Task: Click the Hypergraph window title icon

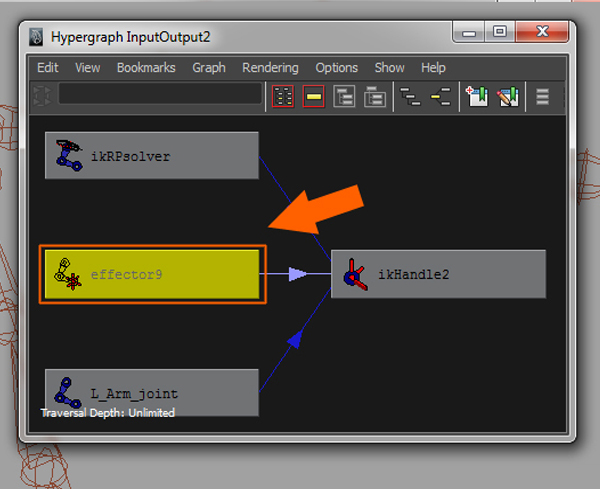Action: (x=36, y=37)
